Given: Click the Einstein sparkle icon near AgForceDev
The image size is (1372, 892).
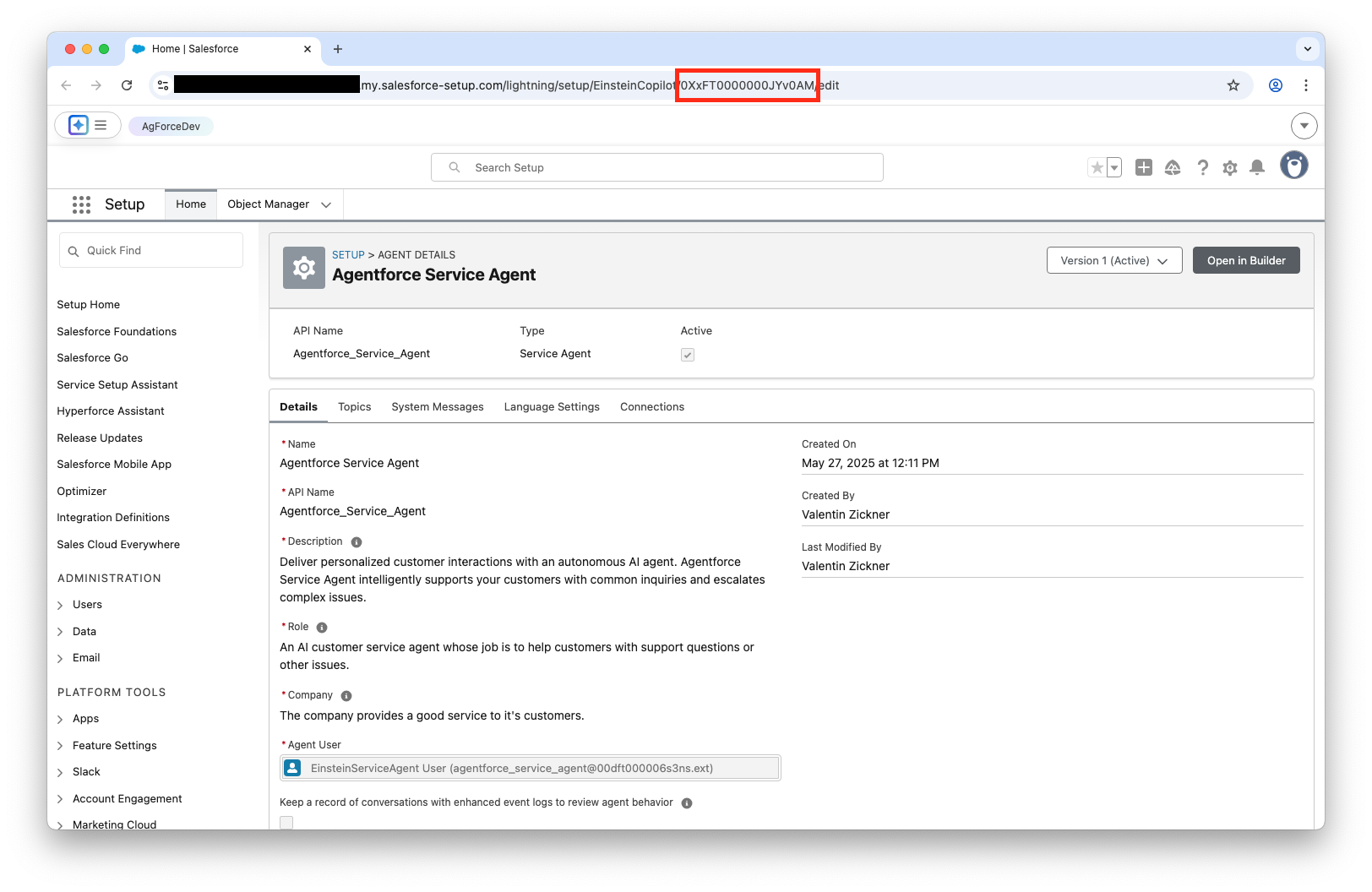Looking at the screenshot, I should click(77, 124).
